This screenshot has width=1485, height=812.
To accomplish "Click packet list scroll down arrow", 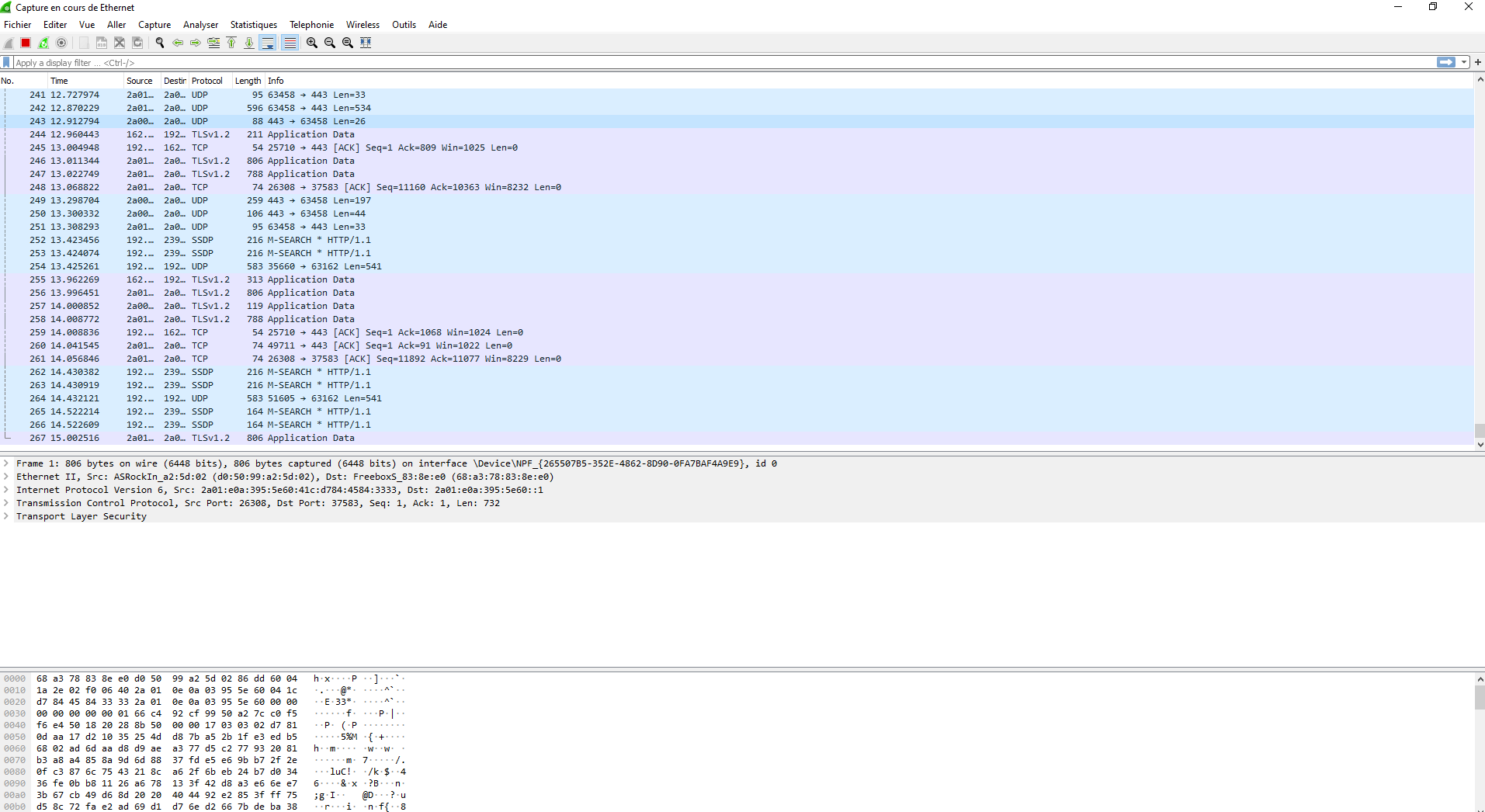I will 1480,445.
